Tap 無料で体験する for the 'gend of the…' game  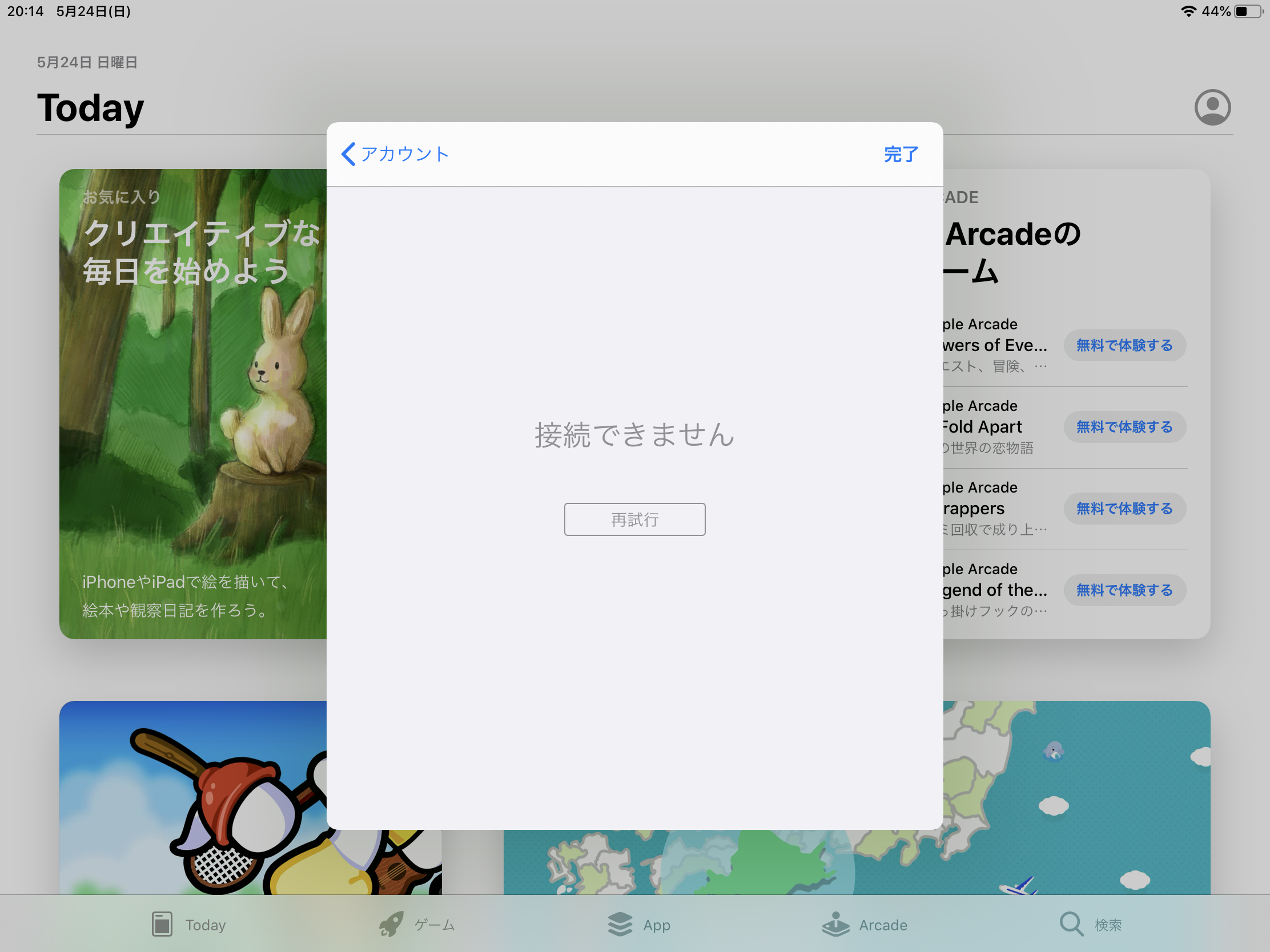pos(1124,590)
